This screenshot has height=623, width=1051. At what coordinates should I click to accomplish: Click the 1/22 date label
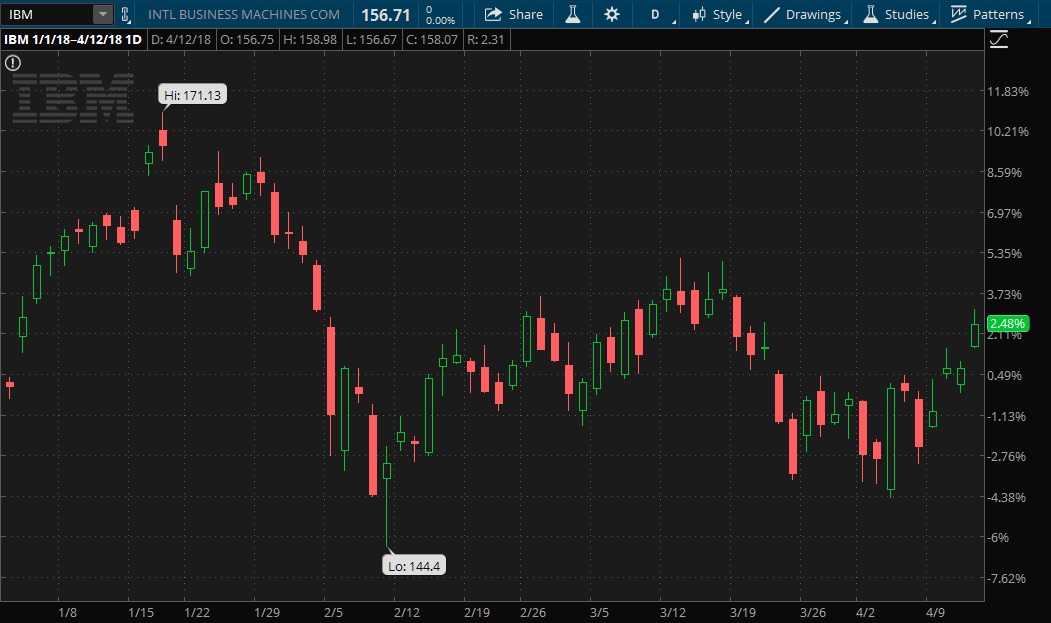click(x=197, y=612)
